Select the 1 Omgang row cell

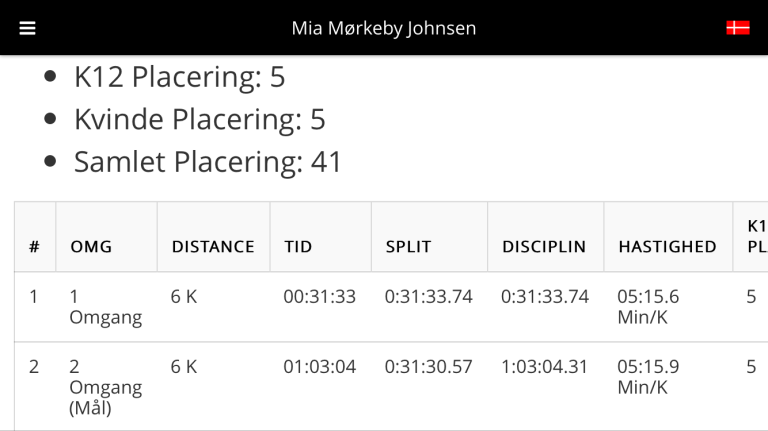tap(105, 307)
